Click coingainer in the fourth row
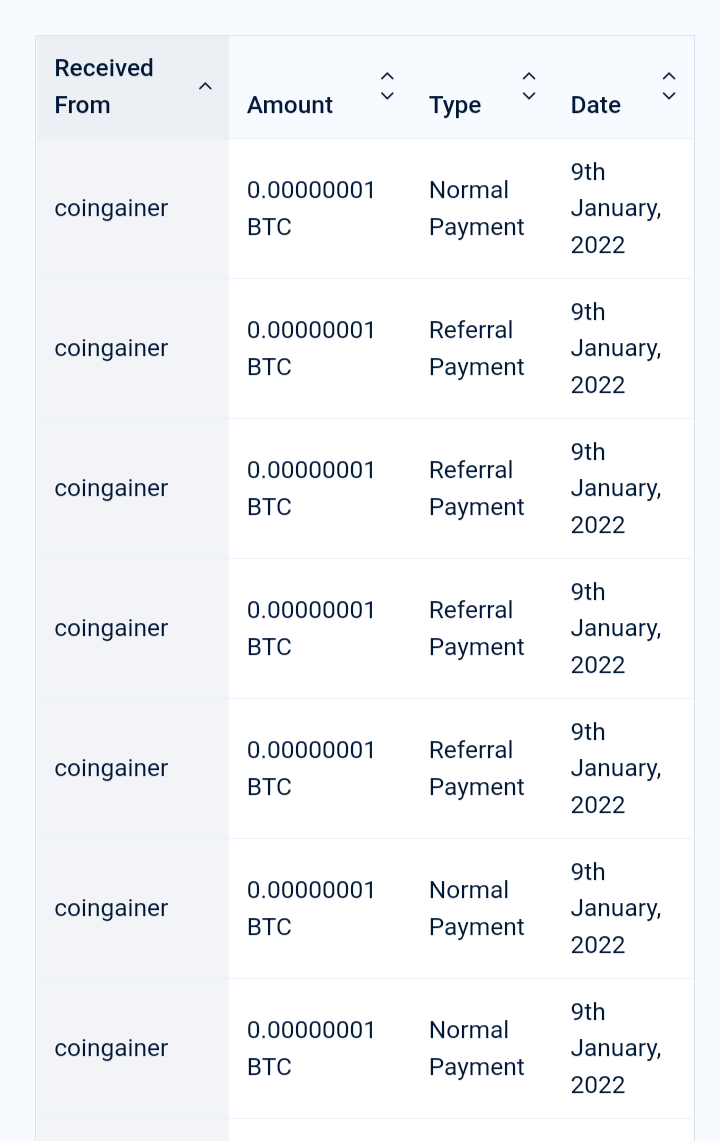The width and height of the screenshot is (720, 1141). (x=111, y=628)
